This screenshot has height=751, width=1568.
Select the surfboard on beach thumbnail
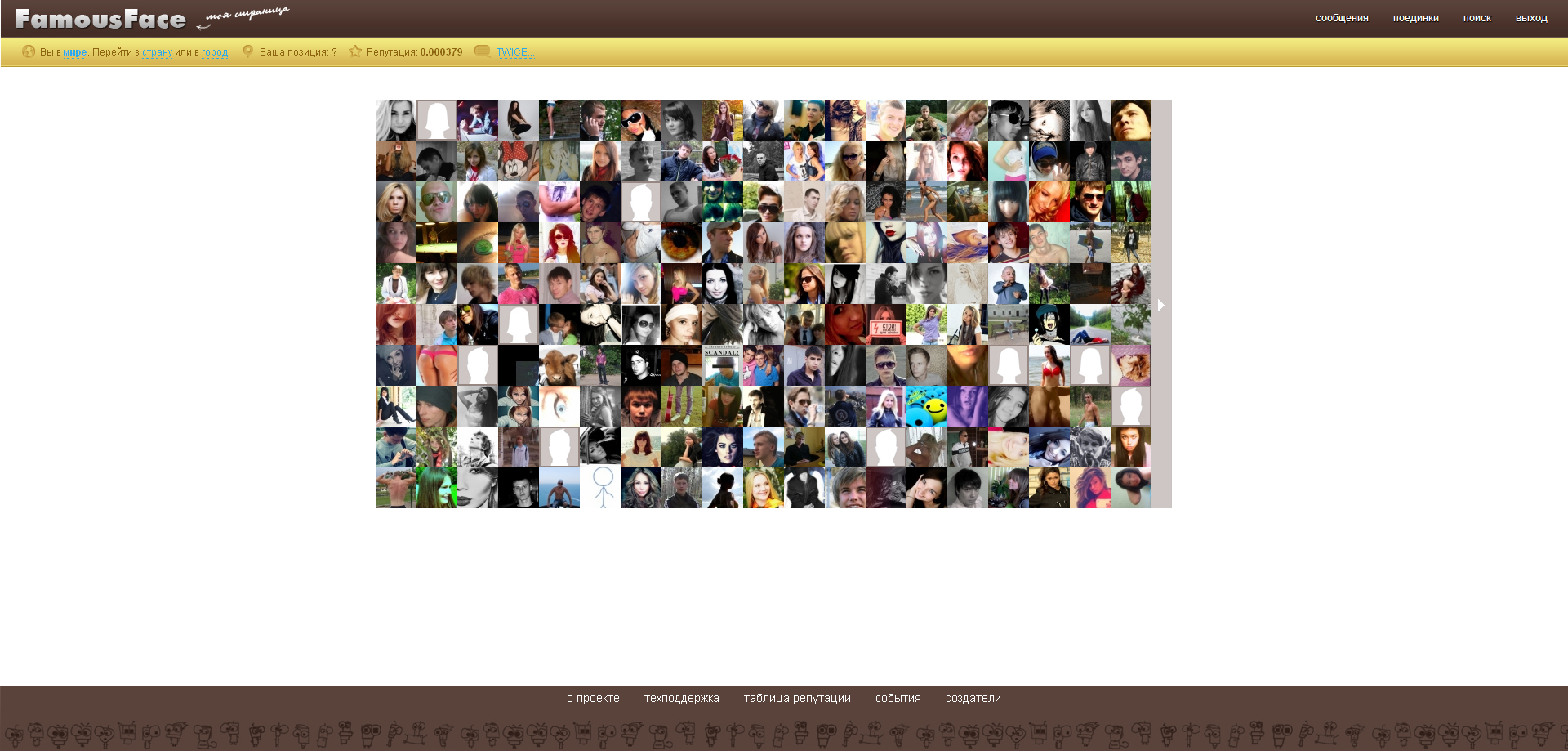coord(1090,243)
